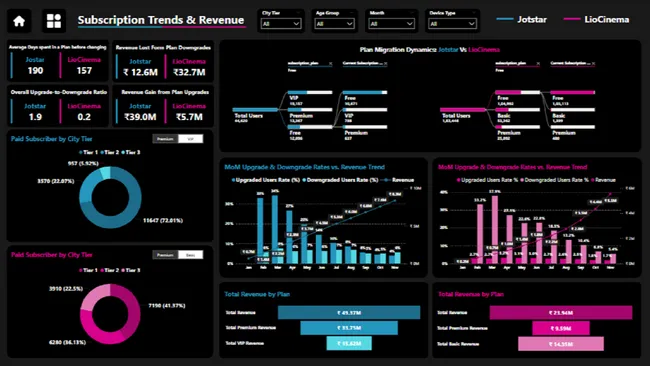Viewport: 650px width, 366px height.
Task: Click the Subscription Trends & Revenue title
Action: (x=161, y=20)
